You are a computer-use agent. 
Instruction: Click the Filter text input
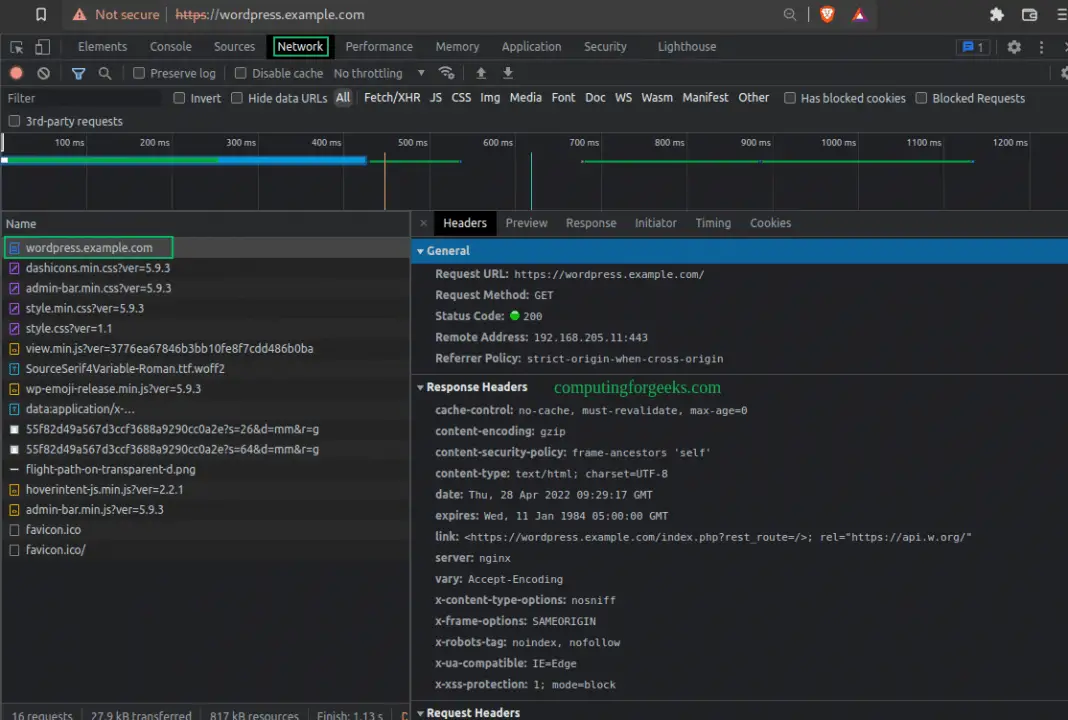pos(80,98)
